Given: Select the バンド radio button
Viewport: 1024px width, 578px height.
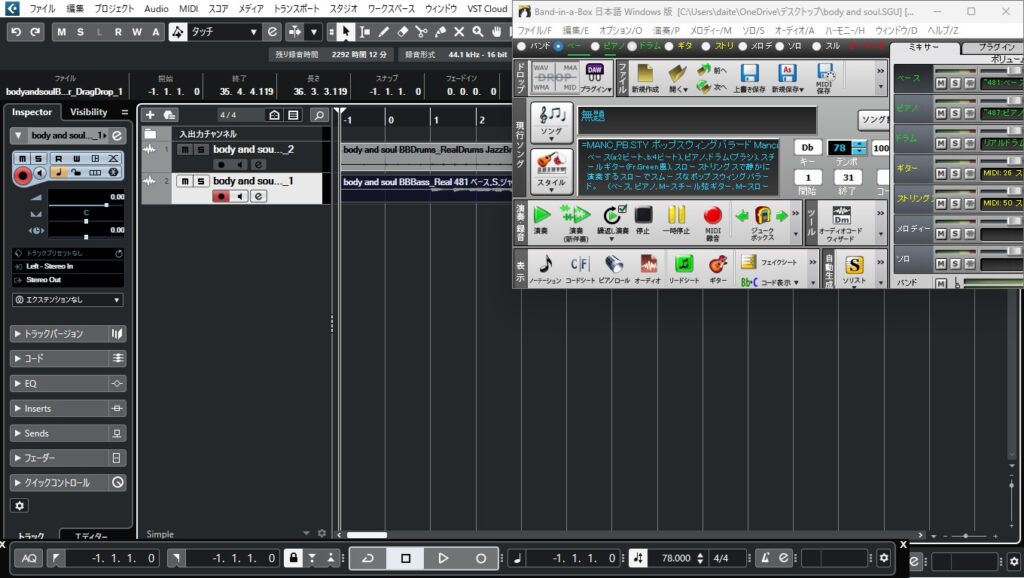Looking at the screenshot, I should (522, 46).
